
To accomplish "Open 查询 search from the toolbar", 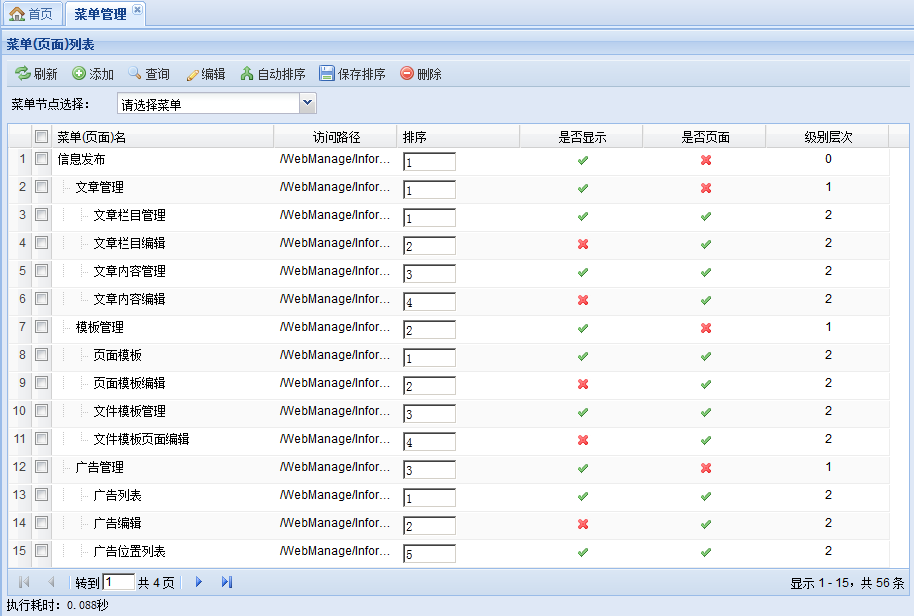I will click(x=135, y=74).
